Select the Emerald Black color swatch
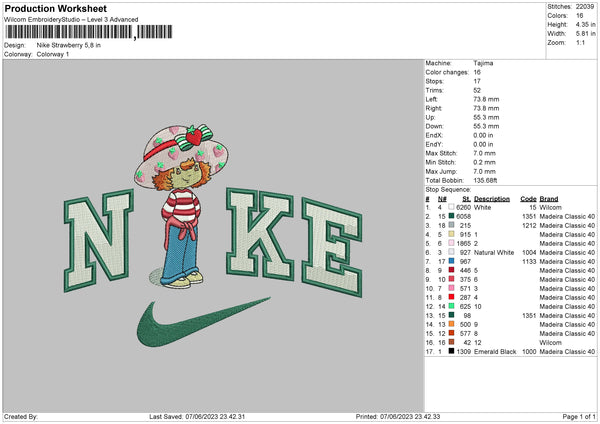600x424 pixels. (451, 351)
